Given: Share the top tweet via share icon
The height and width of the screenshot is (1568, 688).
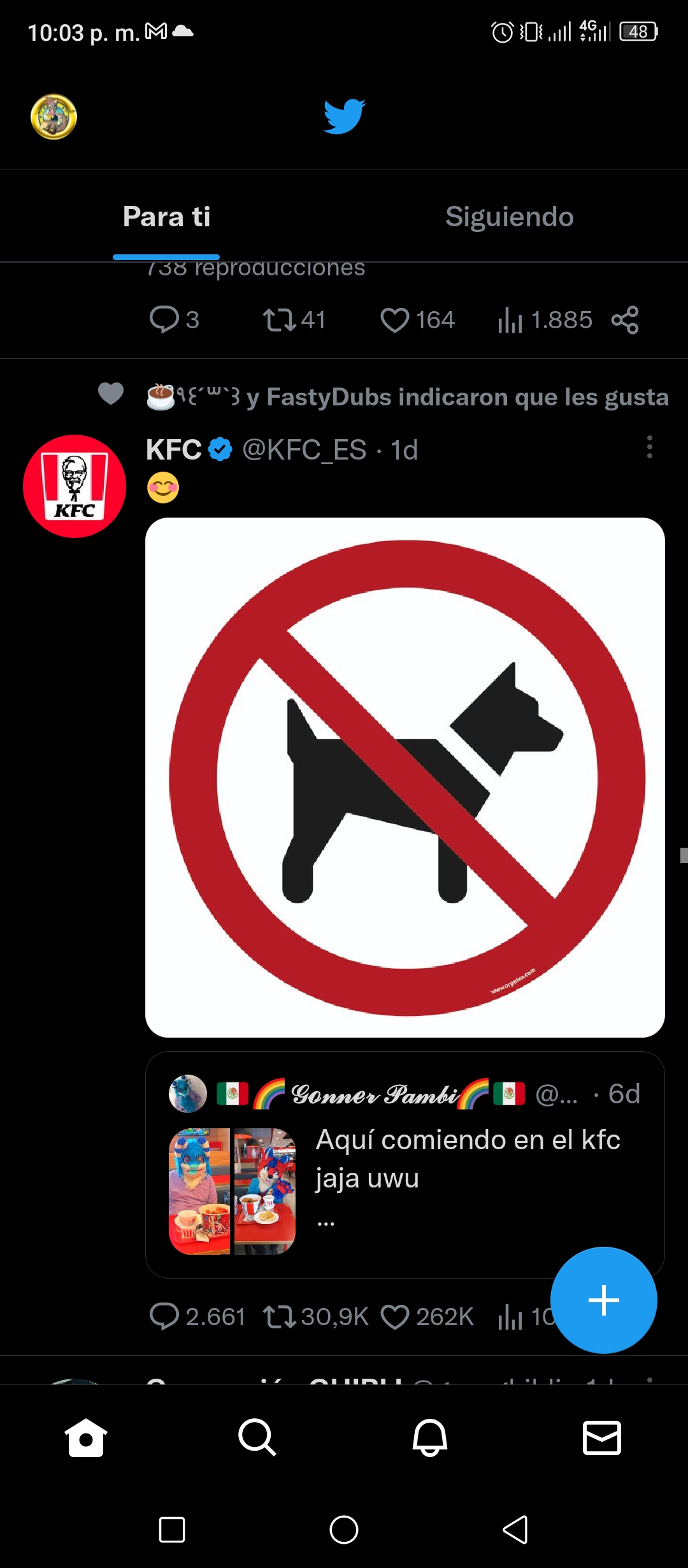Looking at the screenshot, I should [x=625, y=320].
